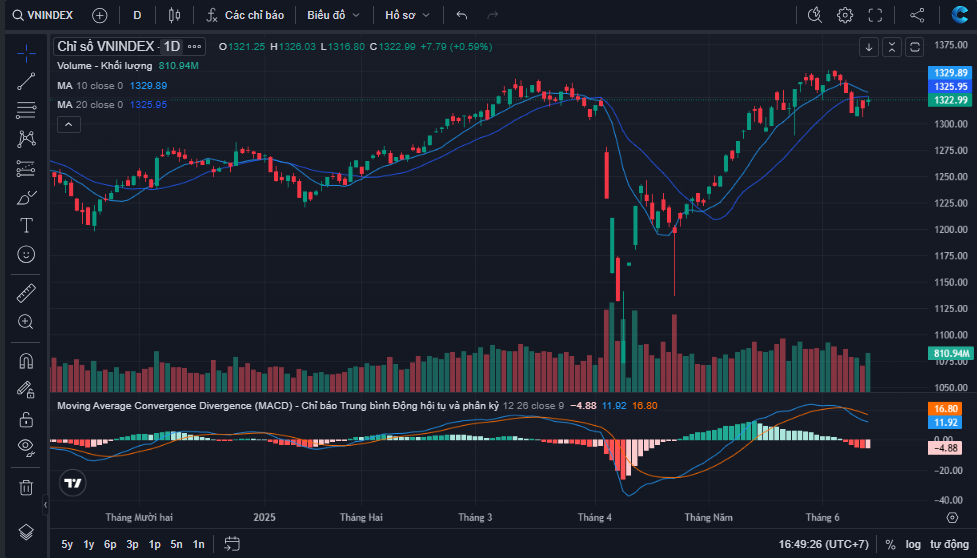The width and height of the screenshot is (977, 558).
Task: Expand the Hồ sơ dropdown
Action: click(407, 15)
